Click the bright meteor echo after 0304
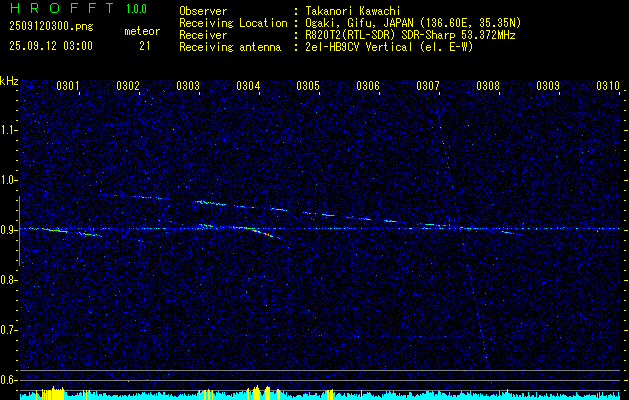Viewport: 629px width, 400px height. (x=263, y=233)
